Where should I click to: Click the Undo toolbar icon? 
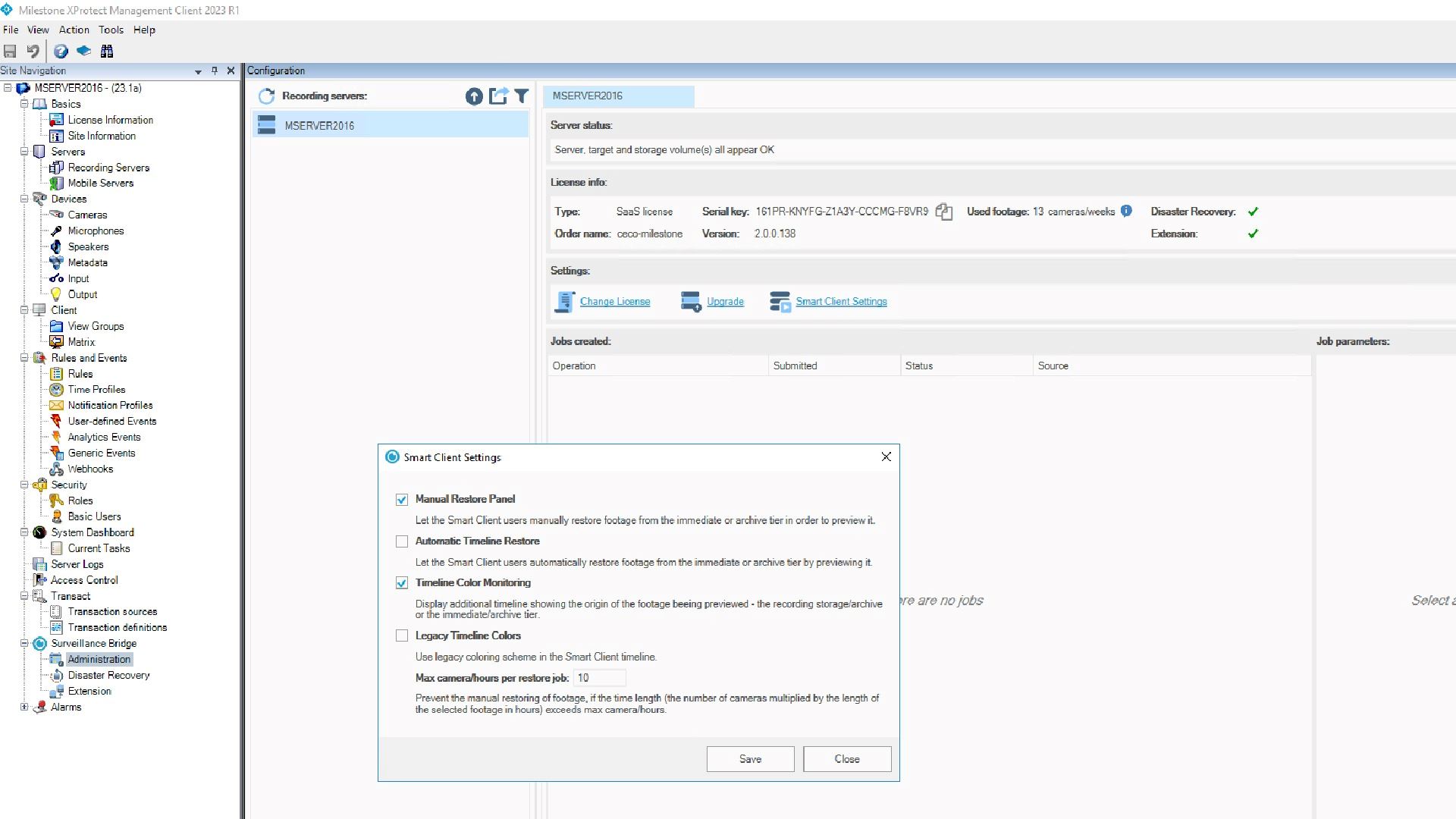click(33, 52)
